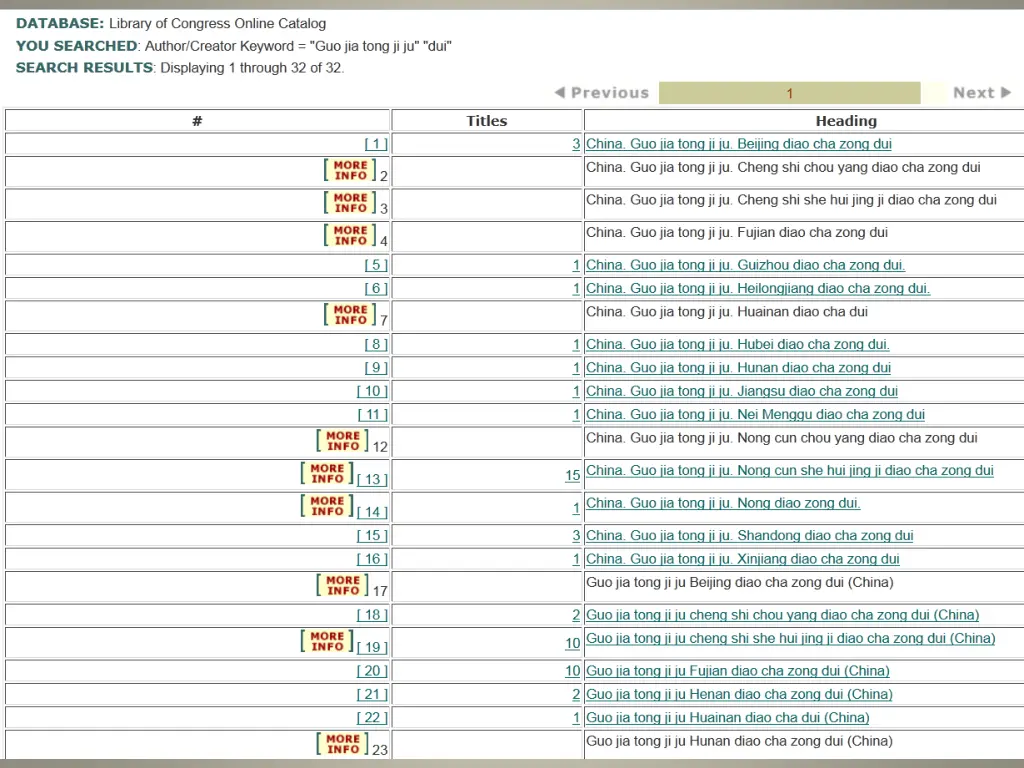
Task: Open entry number [ 8 ]
Action: pos(376,345)
